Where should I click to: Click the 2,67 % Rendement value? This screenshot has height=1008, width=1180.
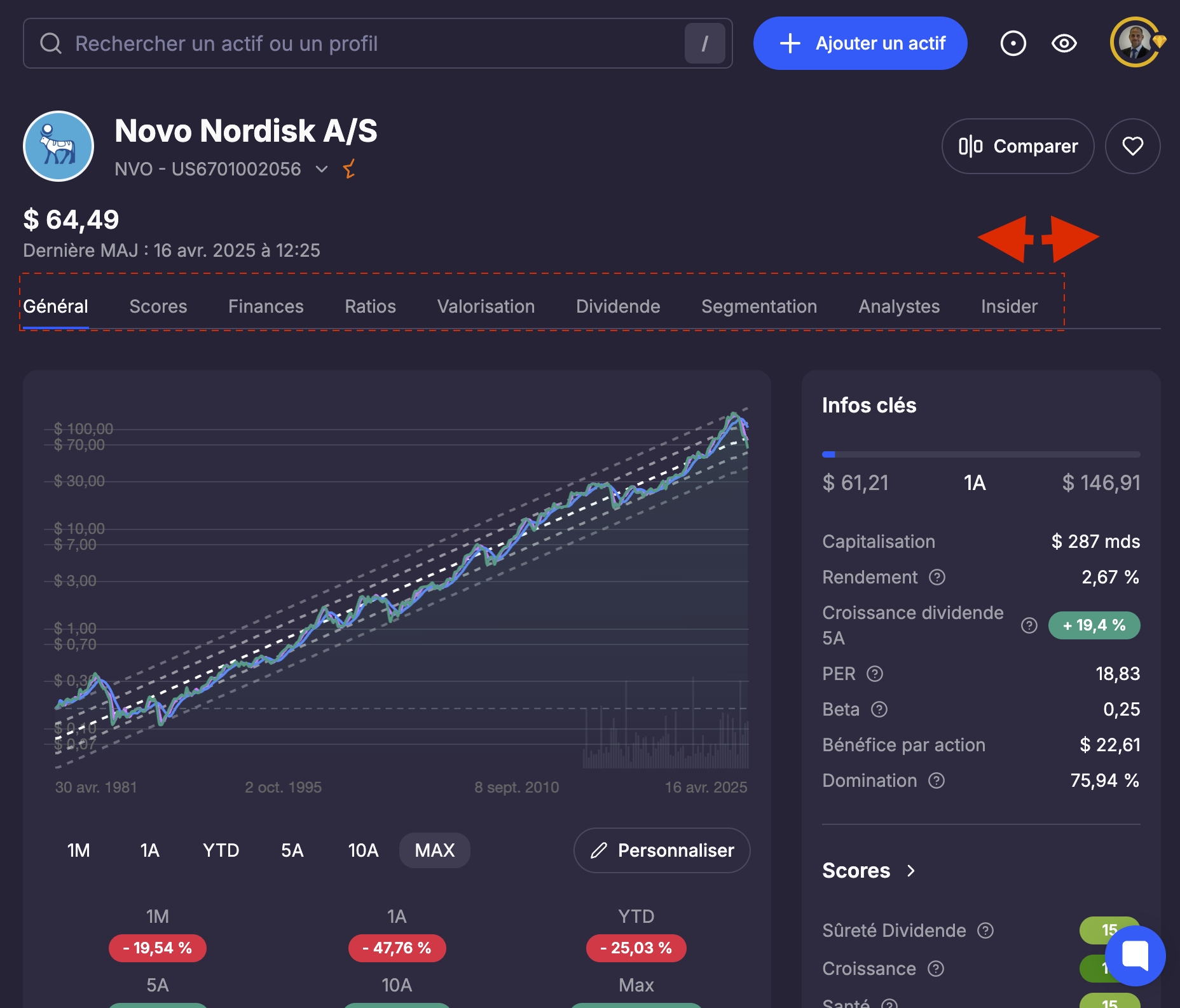click(1111, 577)
